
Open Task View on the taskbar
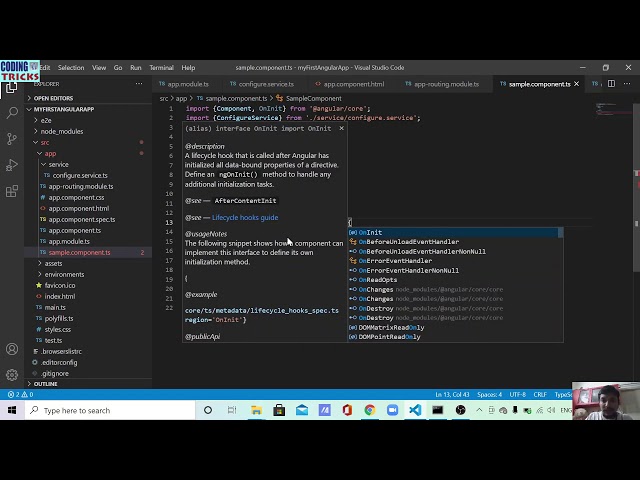point(232,410)
